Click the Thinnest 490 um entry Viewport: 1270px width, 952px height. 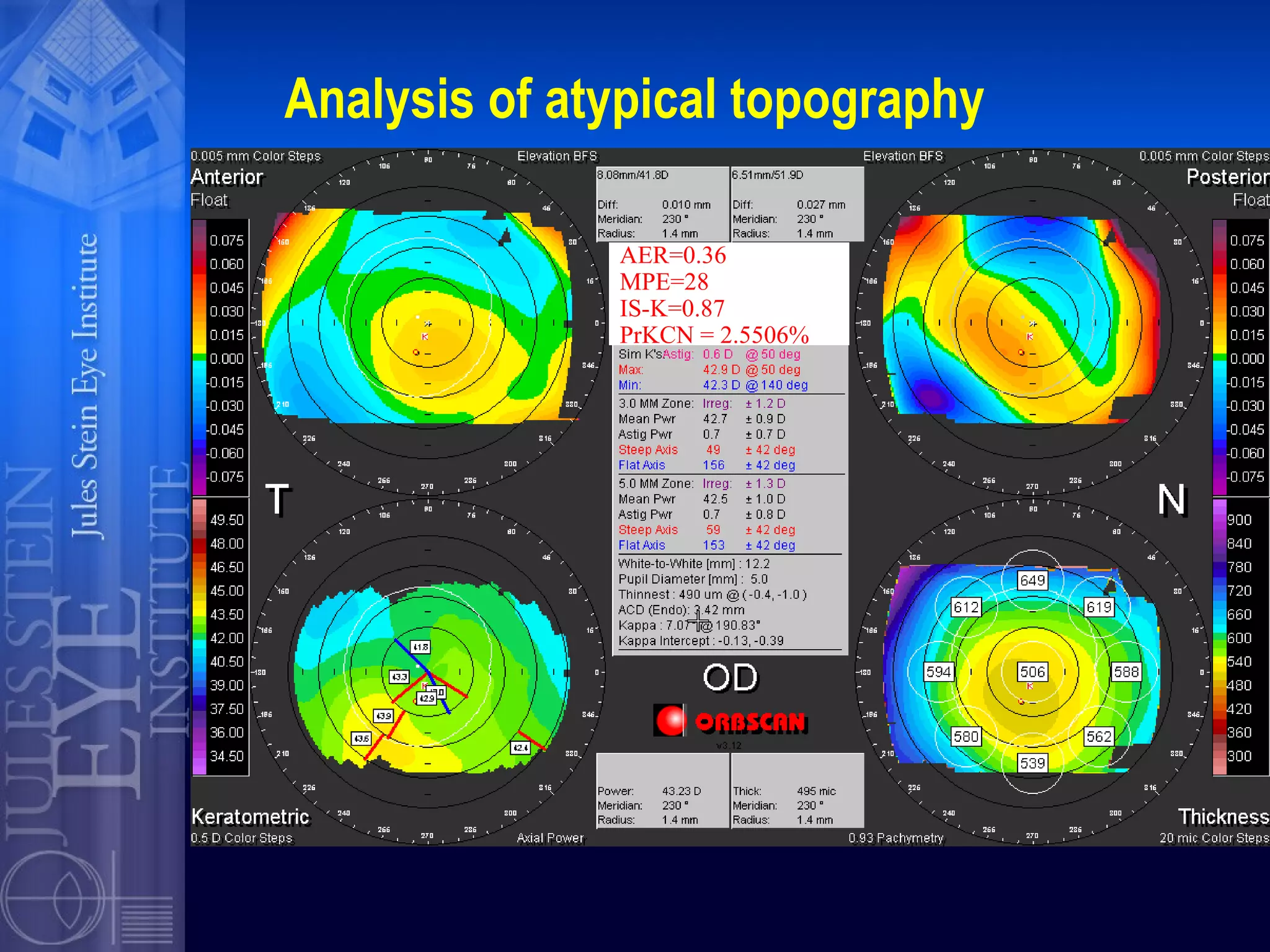[x=713, y=594]
